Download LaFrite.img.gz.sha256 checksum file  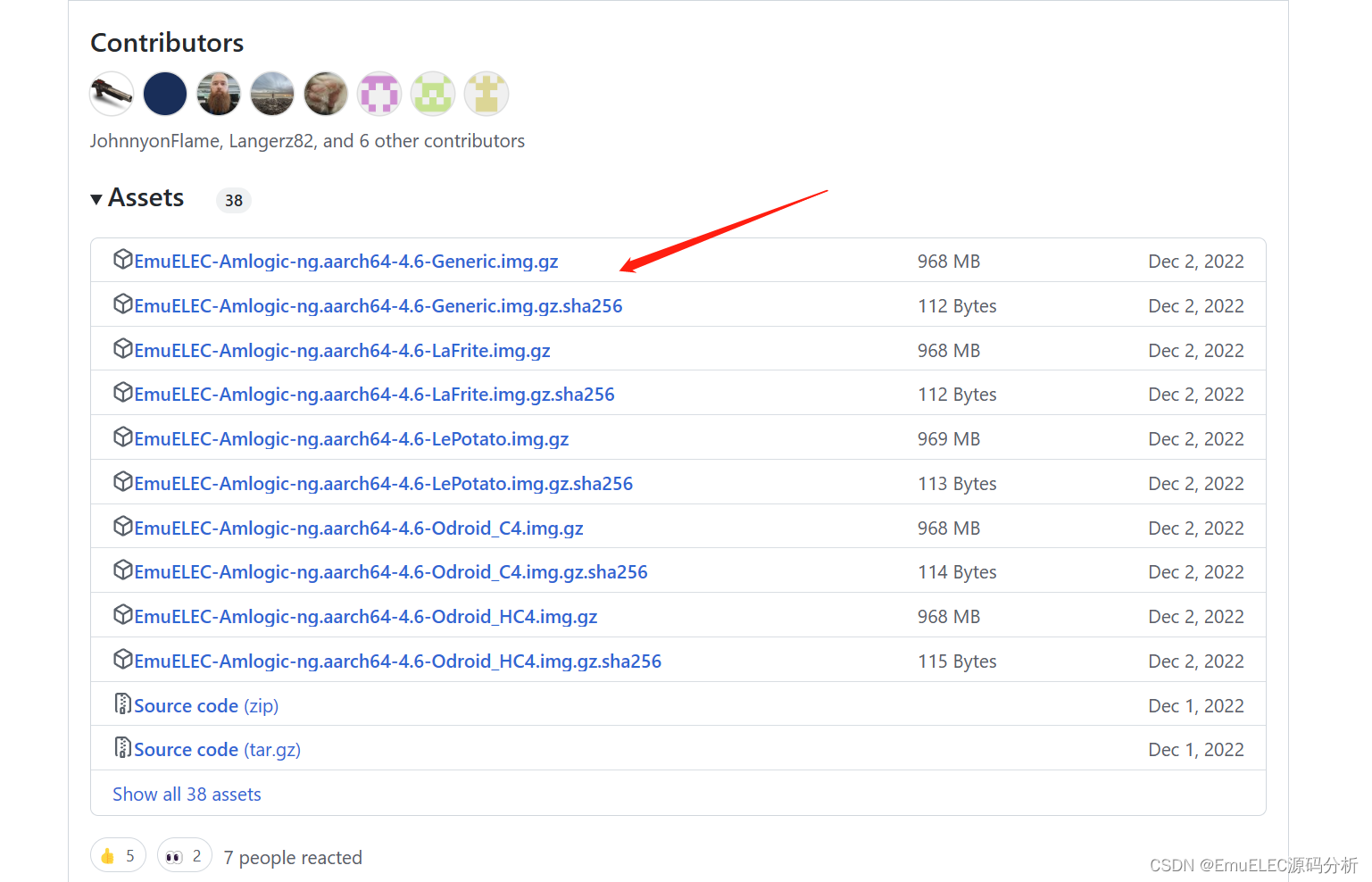[x=375, y=395]
